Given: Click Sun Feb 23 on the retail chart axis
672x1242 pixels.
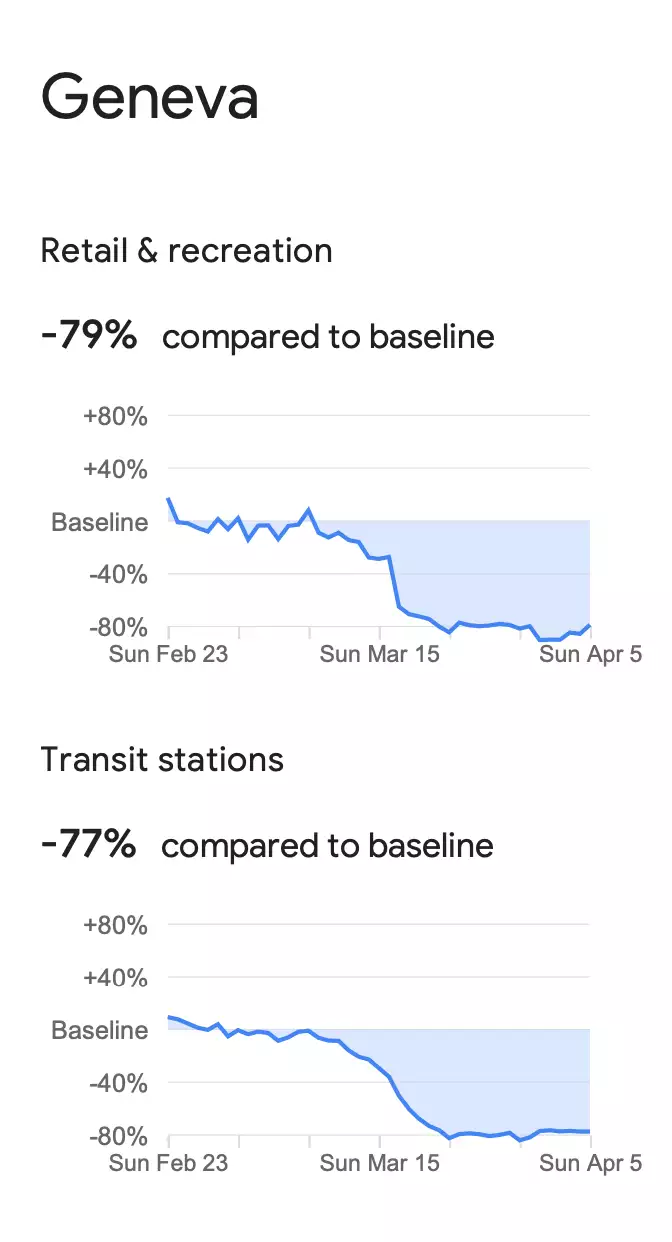Looking at the screenshot, I should click(x=168, y=655).
